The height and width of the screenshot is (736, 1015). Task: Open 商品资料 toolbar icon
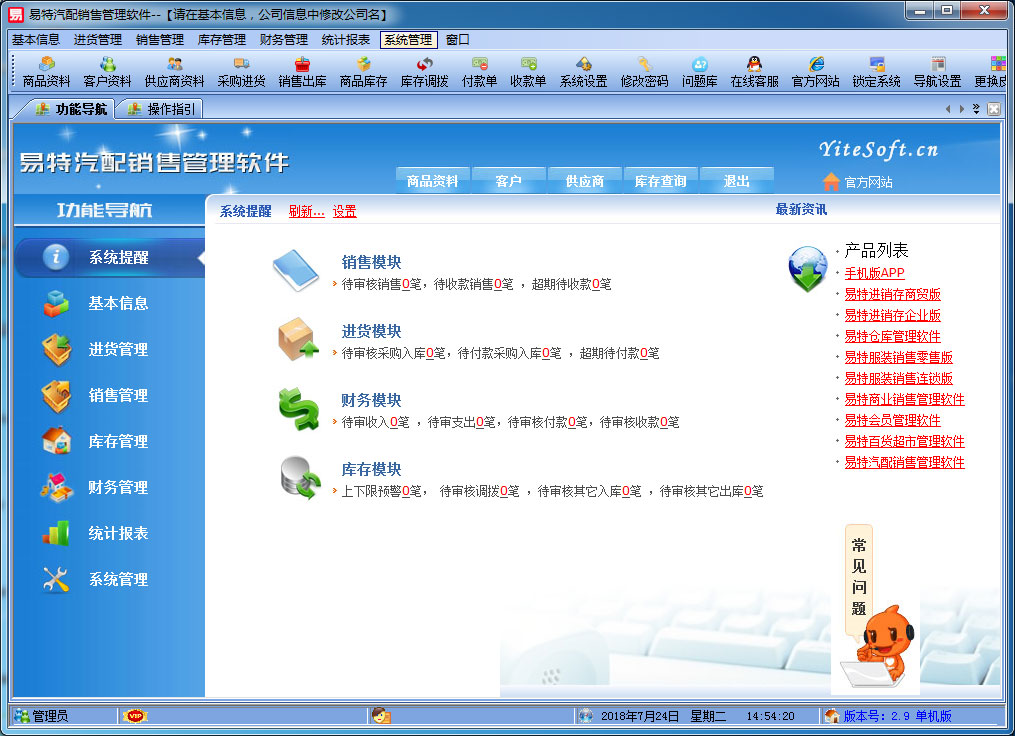click(46, 72)
